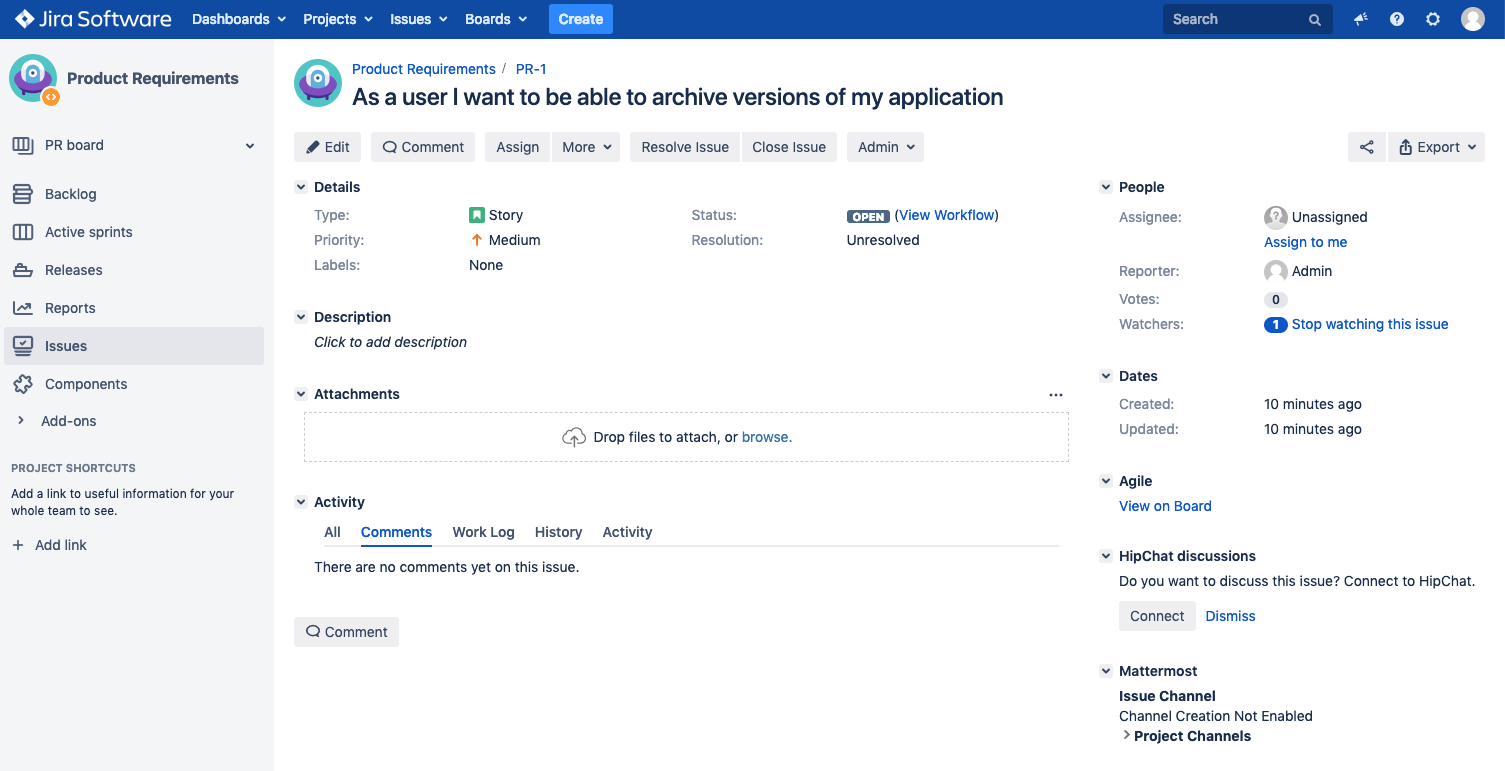Collapse the Details section
This screenshot has height=771, width=1505.
[301, 187]
